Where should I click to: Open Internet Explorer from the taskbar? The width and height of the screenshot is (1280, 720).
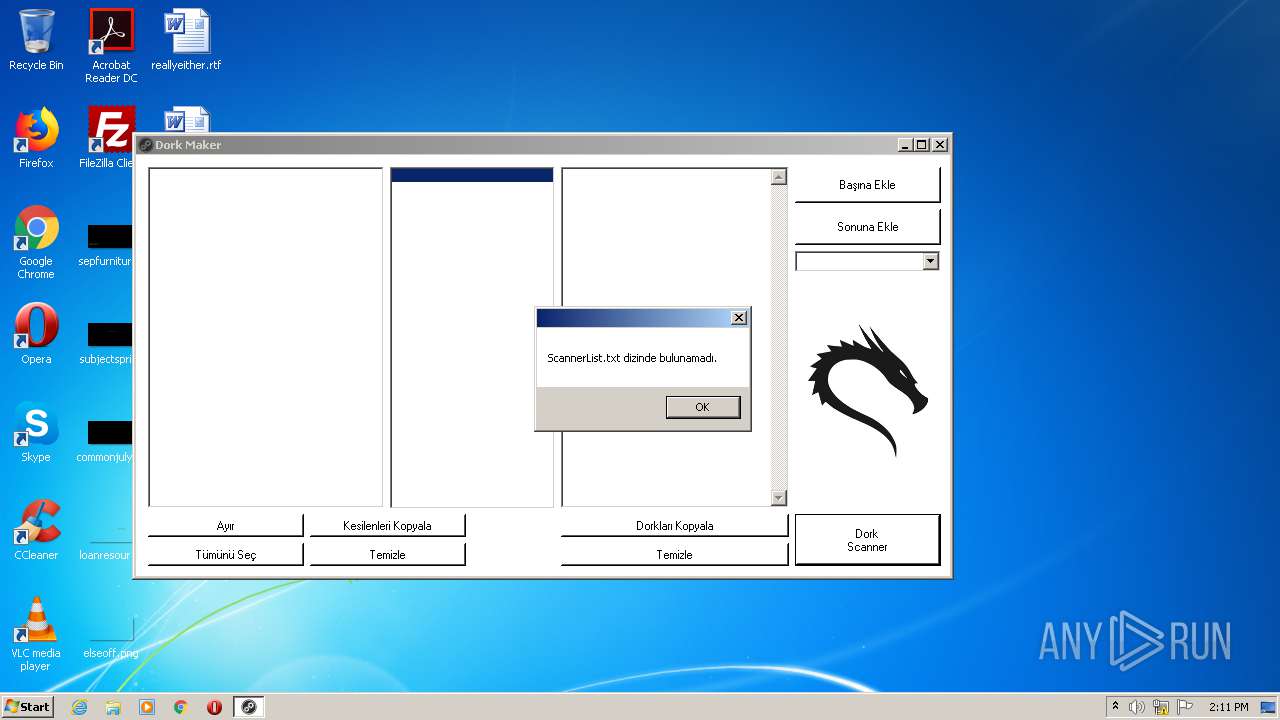80,707
